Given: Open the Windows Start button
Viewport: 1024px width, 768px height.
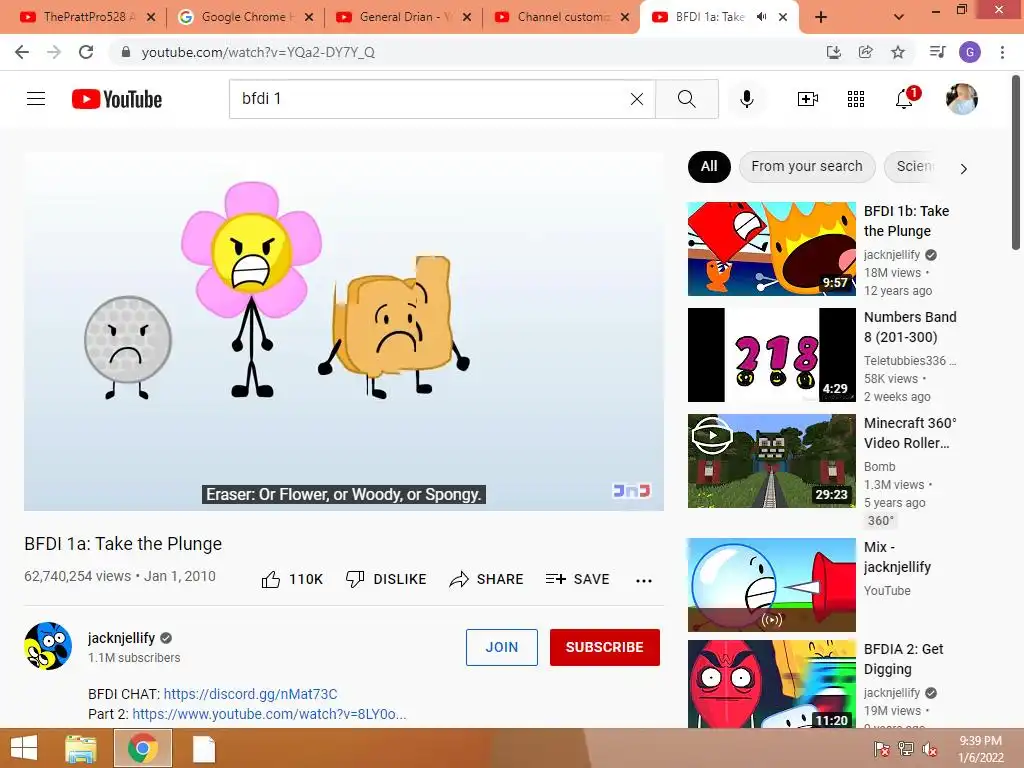Looking at the screenshot, I should [x=24, y=748].
